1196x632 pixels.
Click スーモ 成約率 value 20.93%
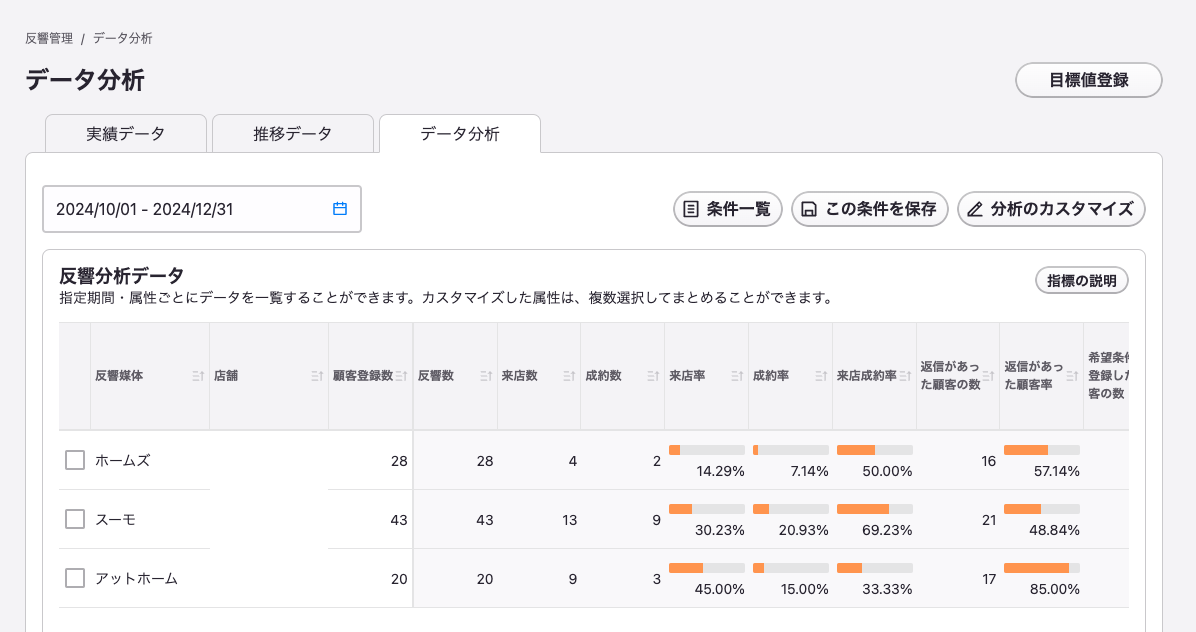(x=803, y=530)
